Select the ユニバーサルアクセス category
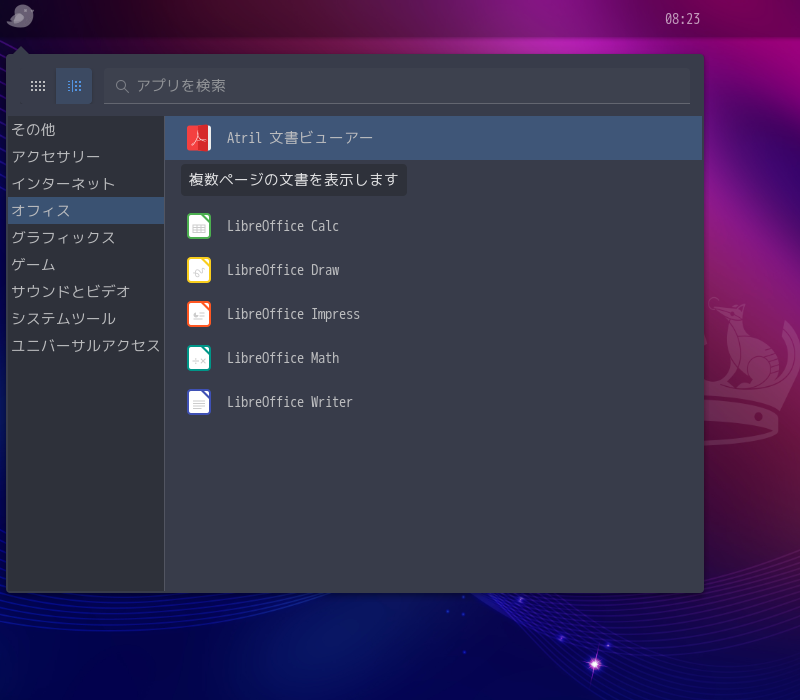 [x=86, y=346]
